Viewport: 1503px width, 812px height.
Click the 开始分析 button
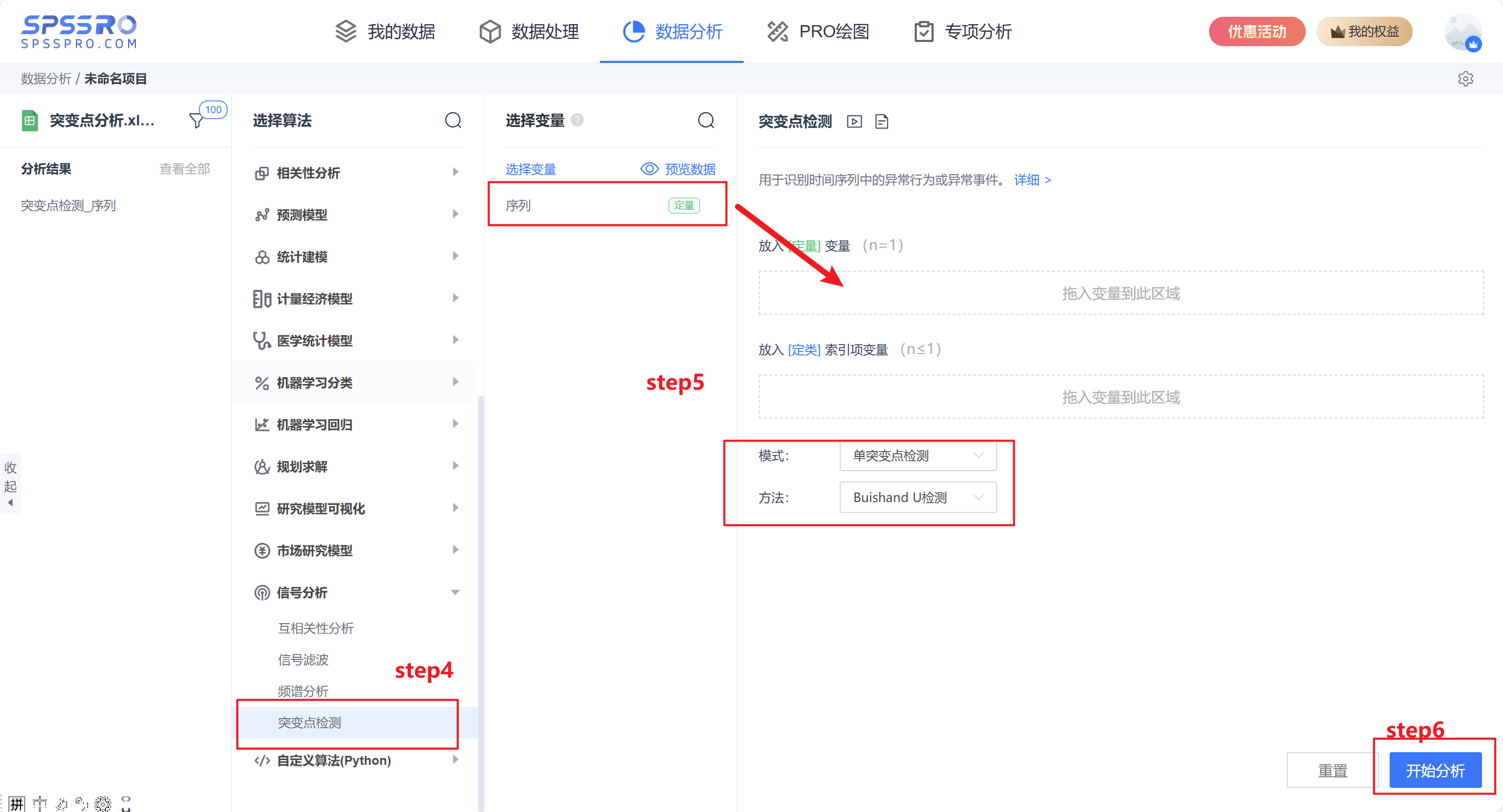tap(1435, 771)
